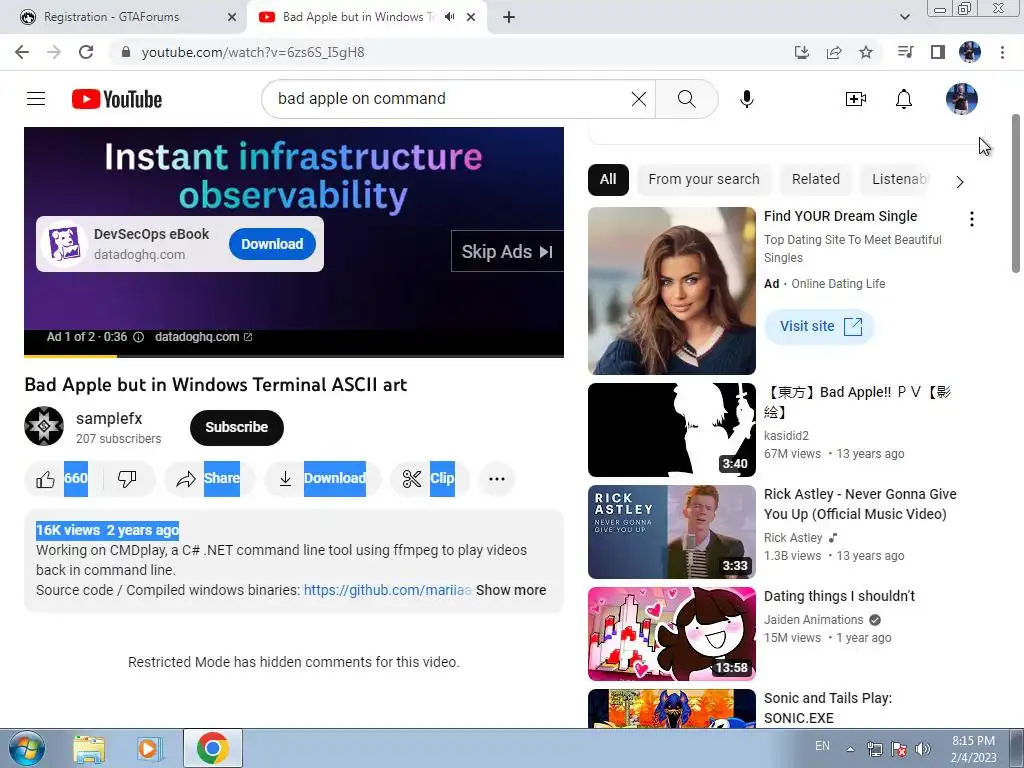
Task: Open Windows Explorer from the taskbar
Action: point(89,748)
